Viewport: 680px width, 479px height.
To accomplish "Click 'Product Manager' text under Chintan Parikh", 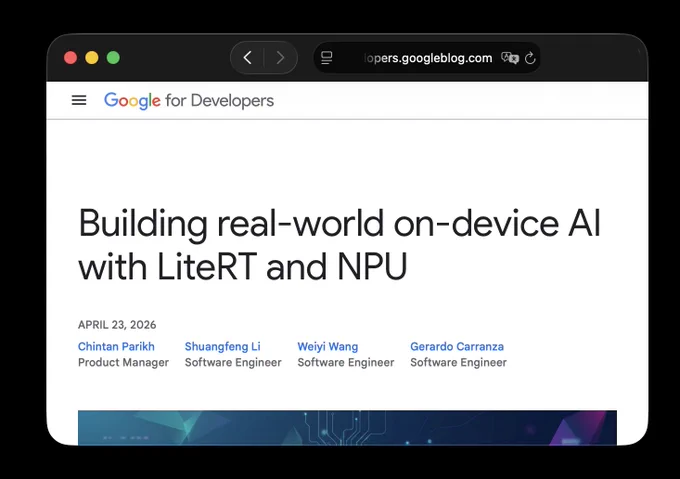I will tap(124, 362).
